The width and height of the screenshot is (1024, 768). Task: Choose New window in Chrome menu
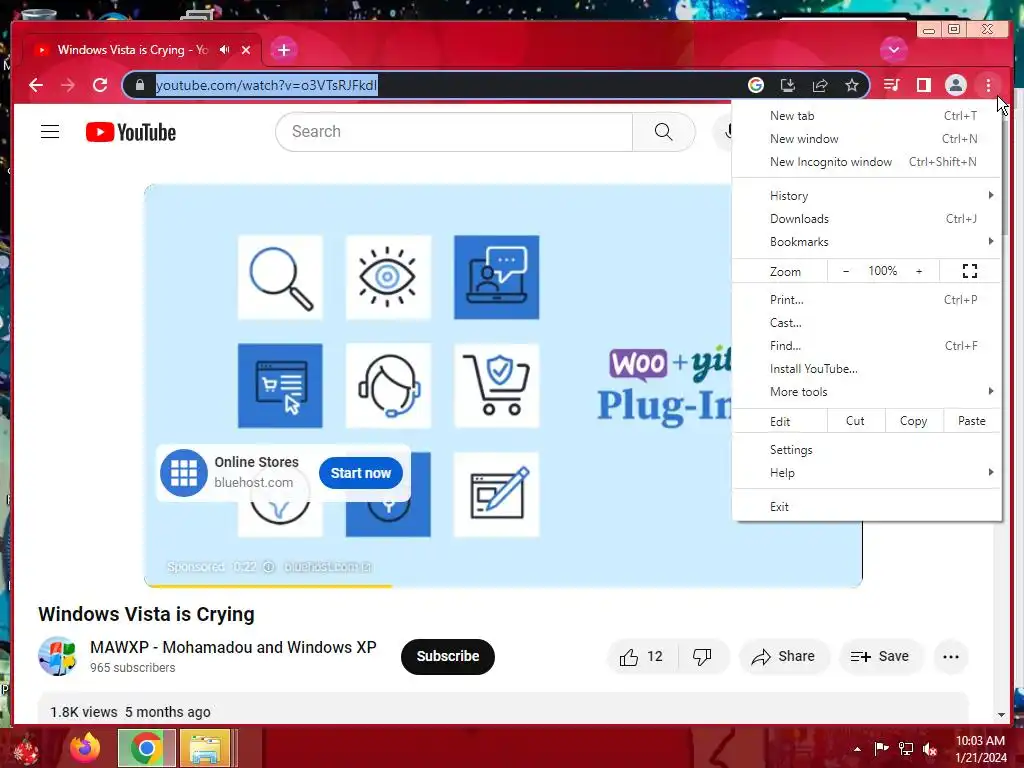click(866, 138)
